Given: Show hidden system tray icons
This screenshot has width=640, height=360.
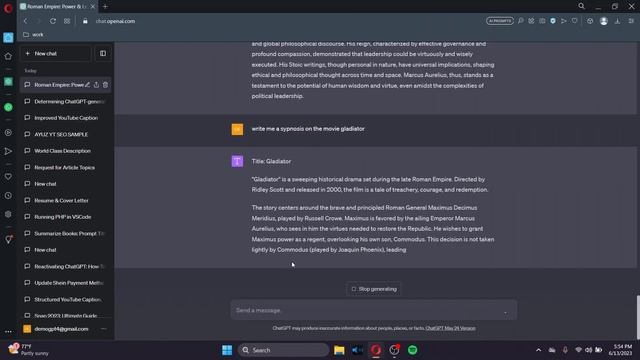Looking at the screenshot, I should pos(538,350).
